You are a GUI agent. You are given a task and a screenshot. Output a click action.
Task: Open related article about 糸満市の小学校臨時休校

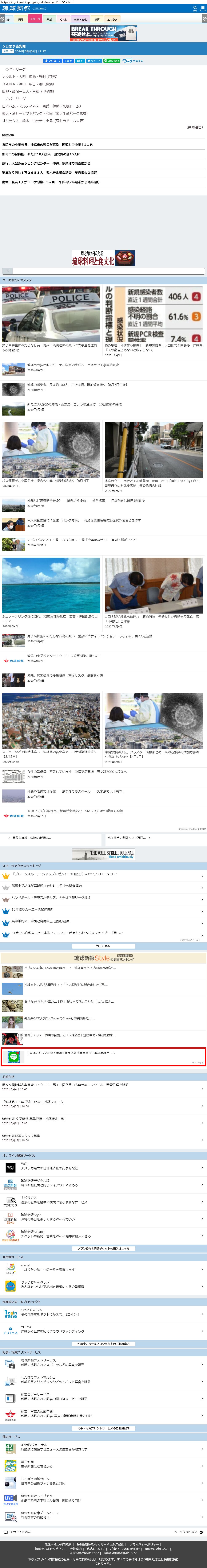pyautogui.click(x=48, y=145)
